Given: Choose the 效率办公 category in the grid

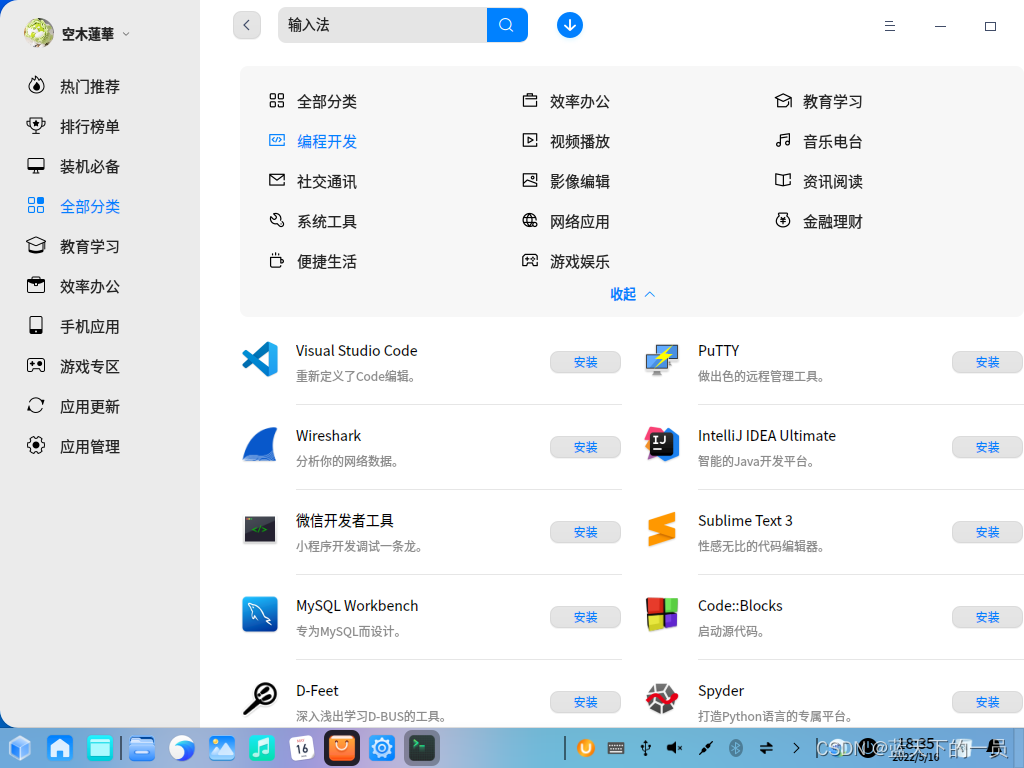Looking at the screenshot, I should click(566, 101).
